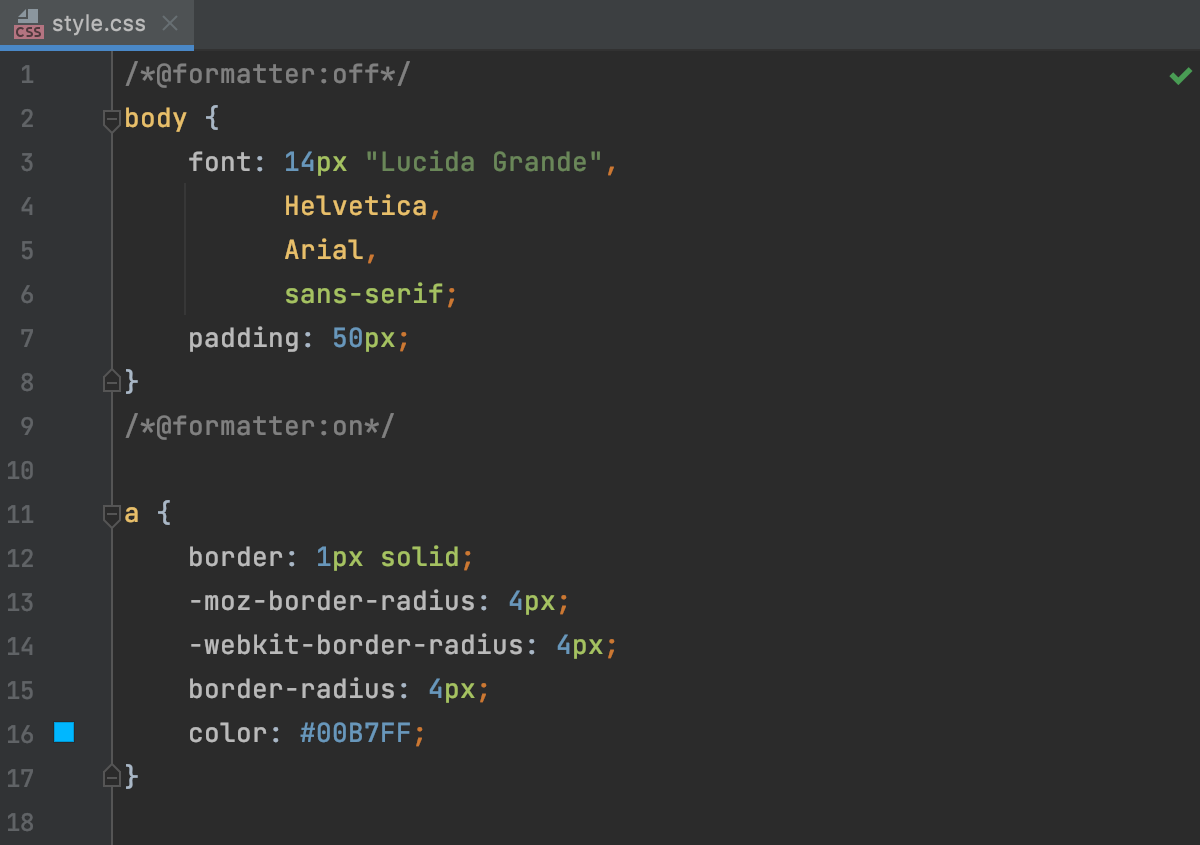Select the style.css editor tab
Viewport: 1200px width, 845px height.
pos(100,23)
